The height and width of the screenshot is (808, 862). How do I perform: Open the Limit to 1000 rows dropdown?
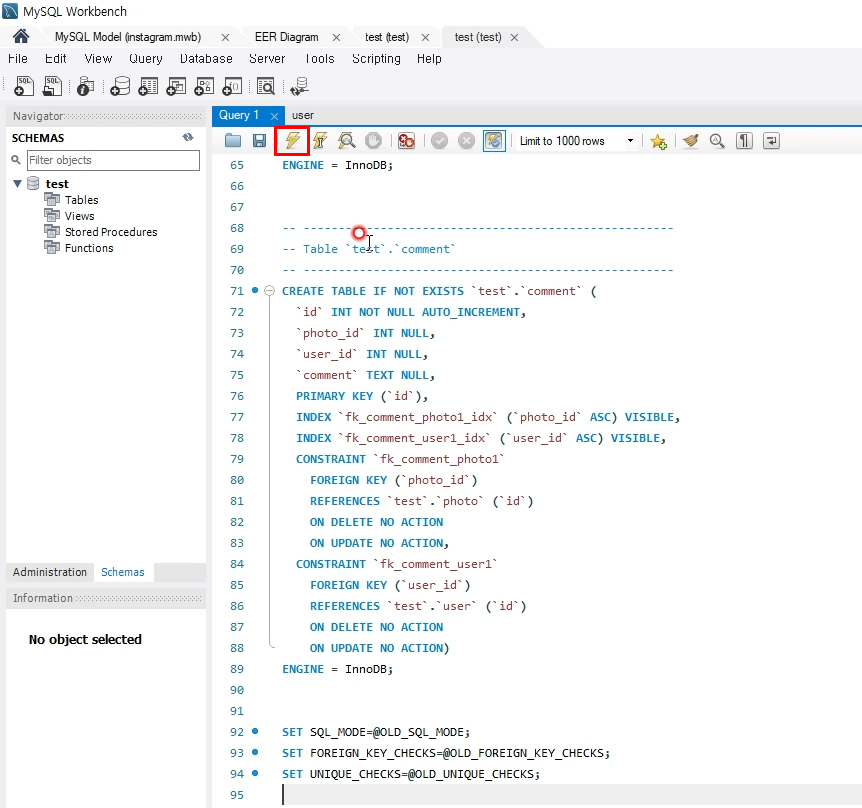tap(576, 141)
